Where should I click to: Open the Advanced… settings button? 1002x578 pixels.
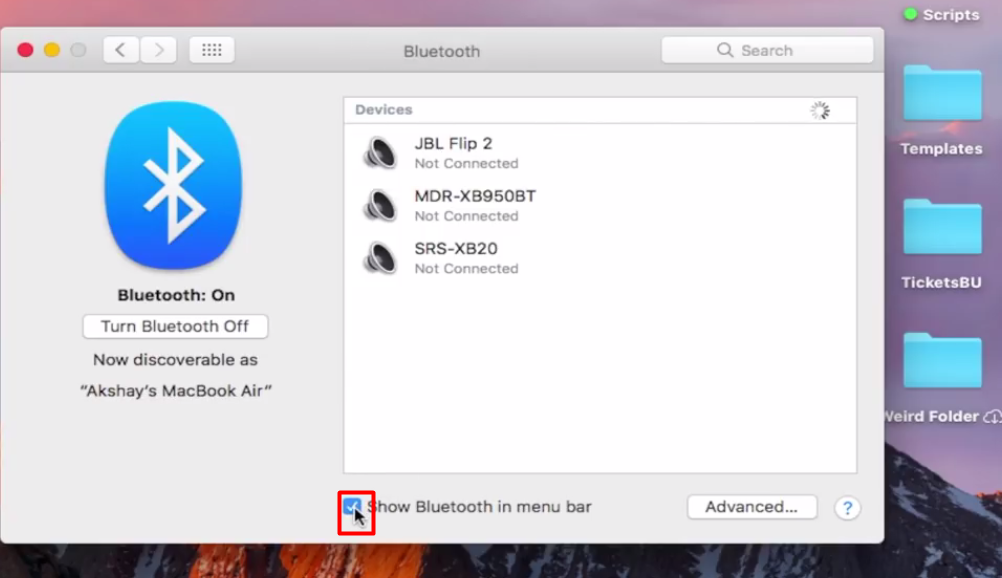pyautogui.click(x=752, y=507)
